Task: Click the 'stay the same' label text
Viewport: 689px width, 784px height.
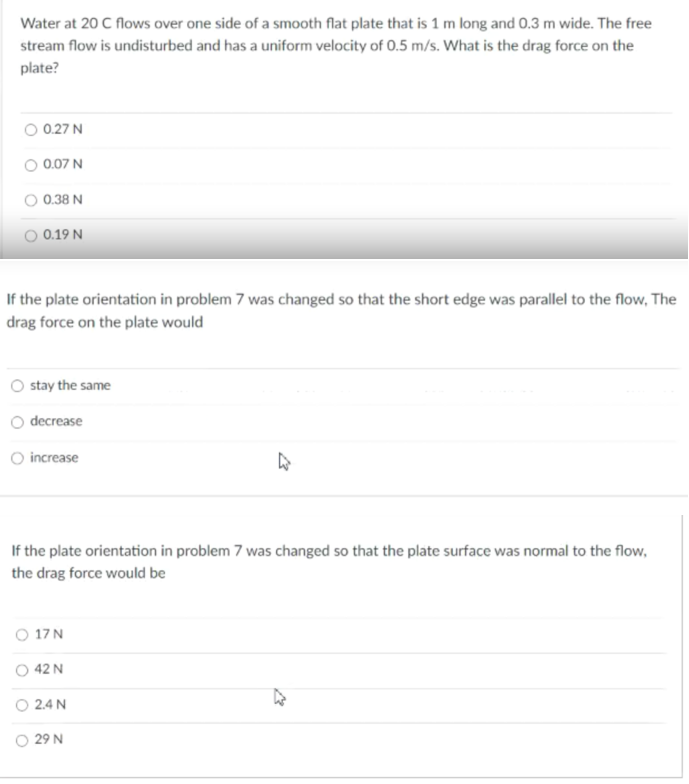Action: coord(70,386)
